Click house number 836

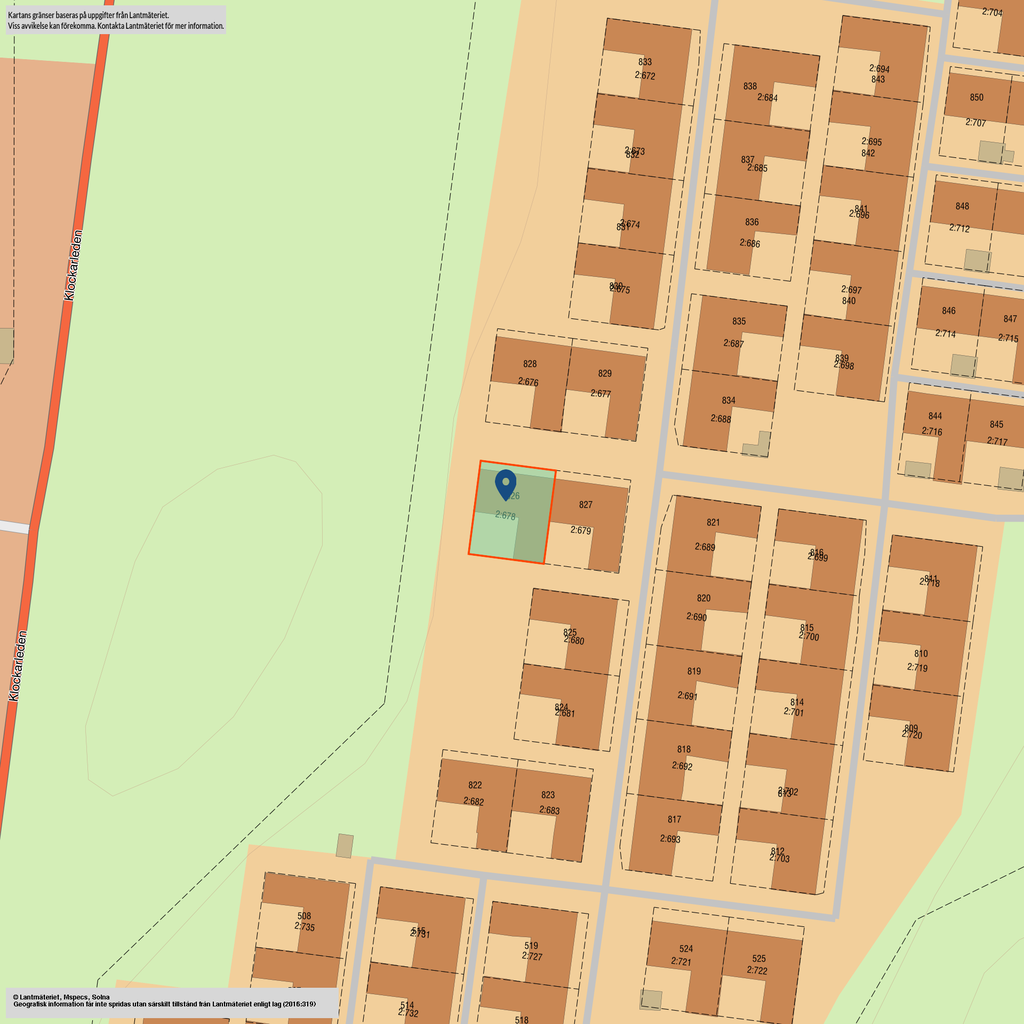pos(752,222)
